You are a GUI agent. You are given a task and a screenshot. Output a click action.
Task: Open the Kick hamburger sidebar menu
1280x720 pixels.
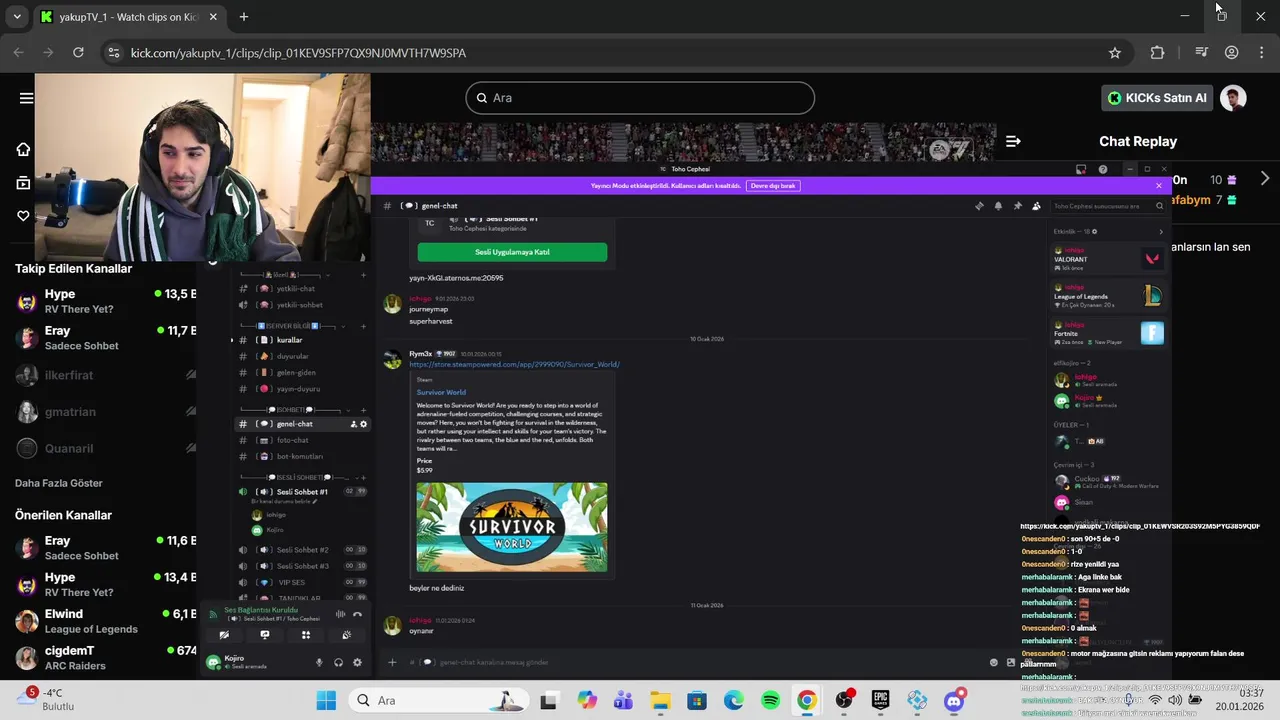tap(26, 98)
